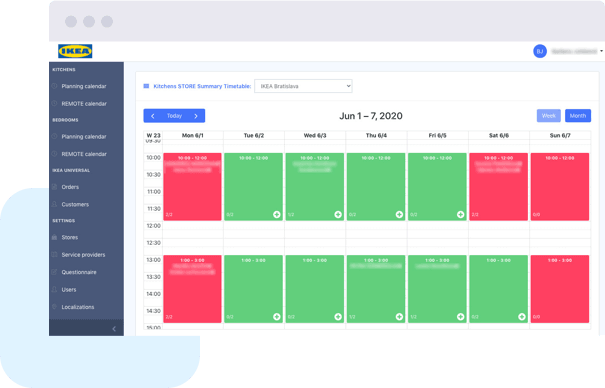Add booking to Wed 6/3 1:00 slot
This screenshot has width=605, height=388.
click(338, 317)
